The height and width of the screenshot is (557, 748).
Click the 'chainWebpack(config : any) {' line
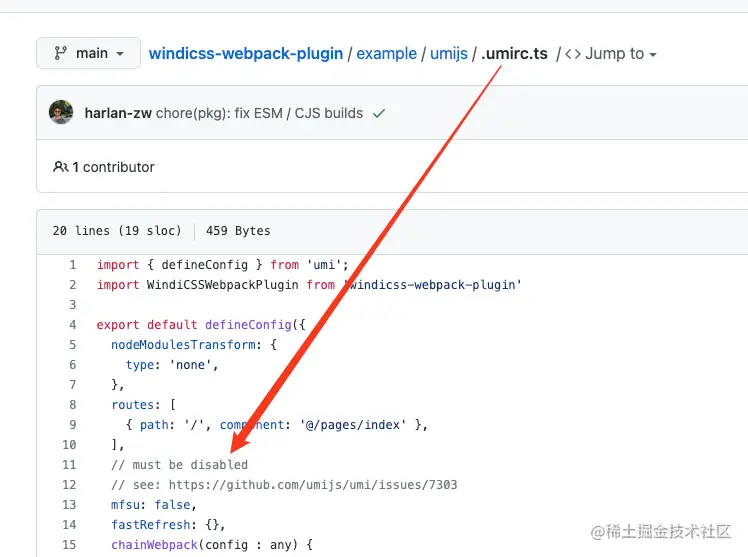pos(212,545)
